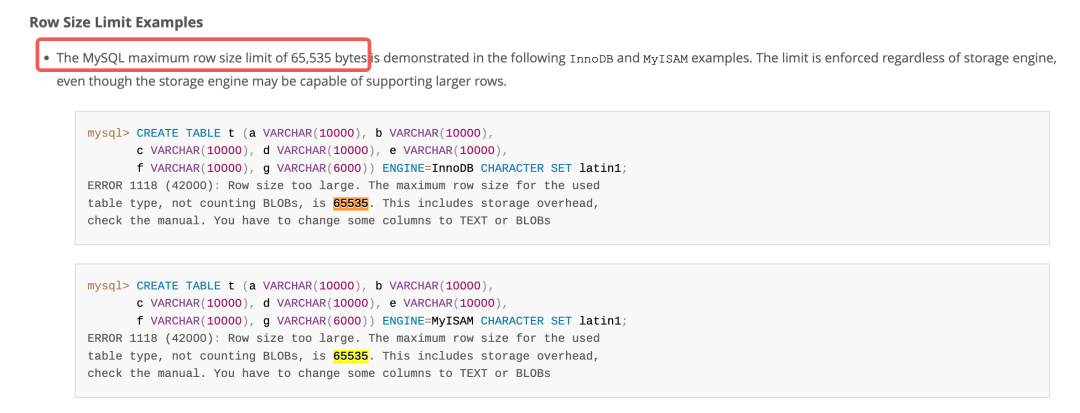Click "ERROR 1118 (42000)" in the InnoDB example
The width and height of the screenshot is (1080, 413).
[152, 185]
